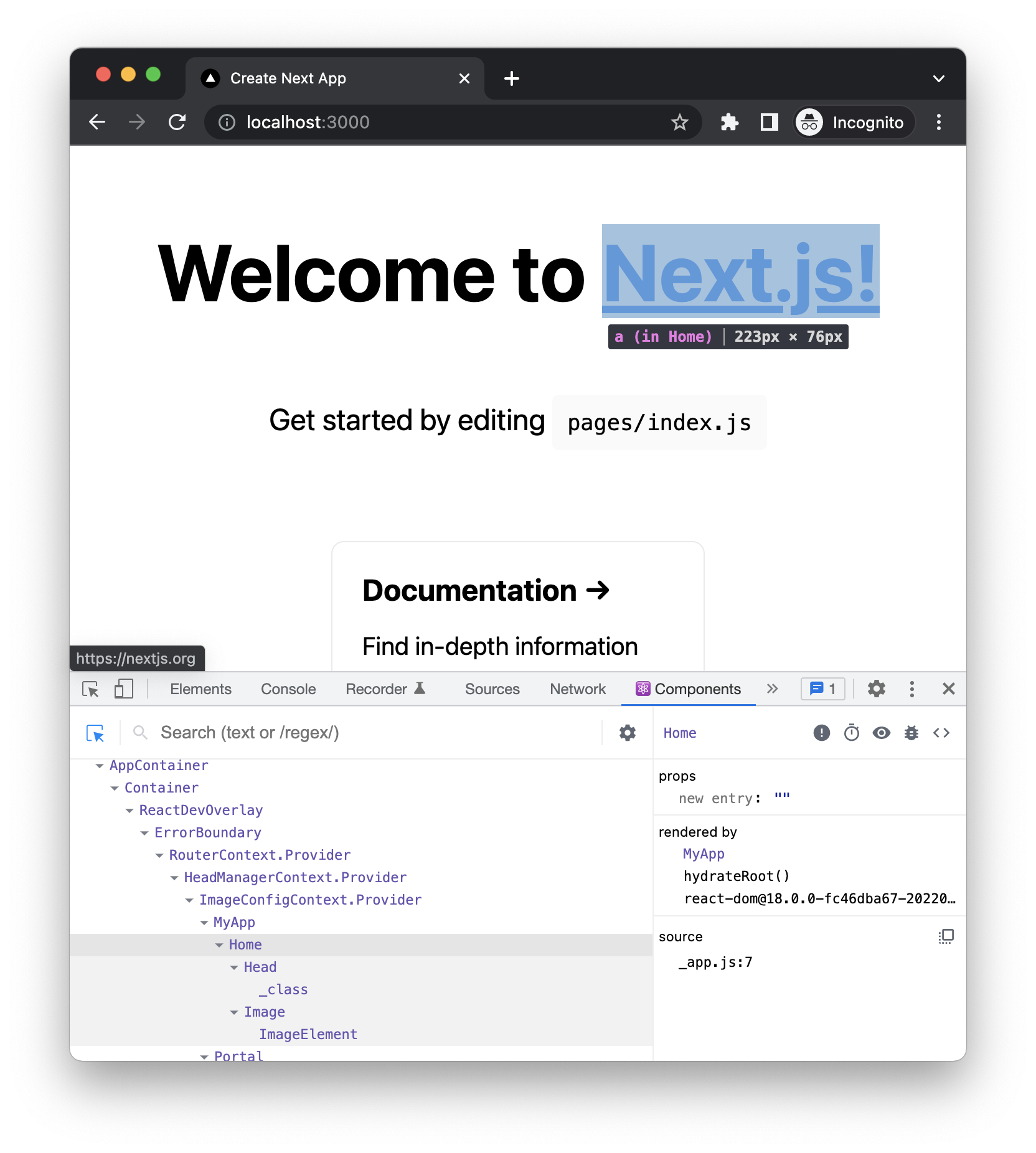This screenshot has height=1153, width=1036.
Task: Open the Documentation card link
Action: pos(518,607)
